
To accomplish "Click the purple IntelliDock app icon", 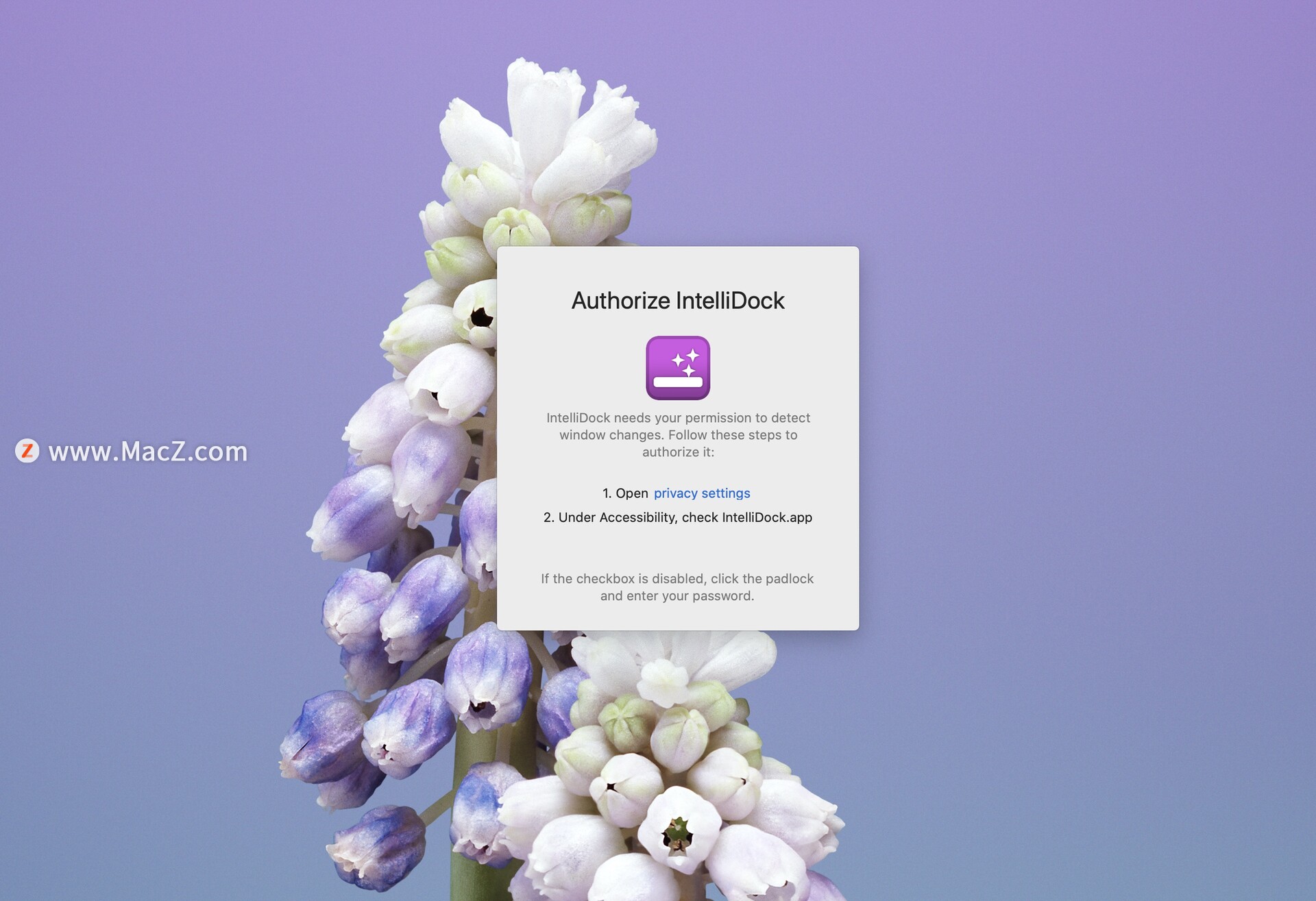I will coord(677,368).
